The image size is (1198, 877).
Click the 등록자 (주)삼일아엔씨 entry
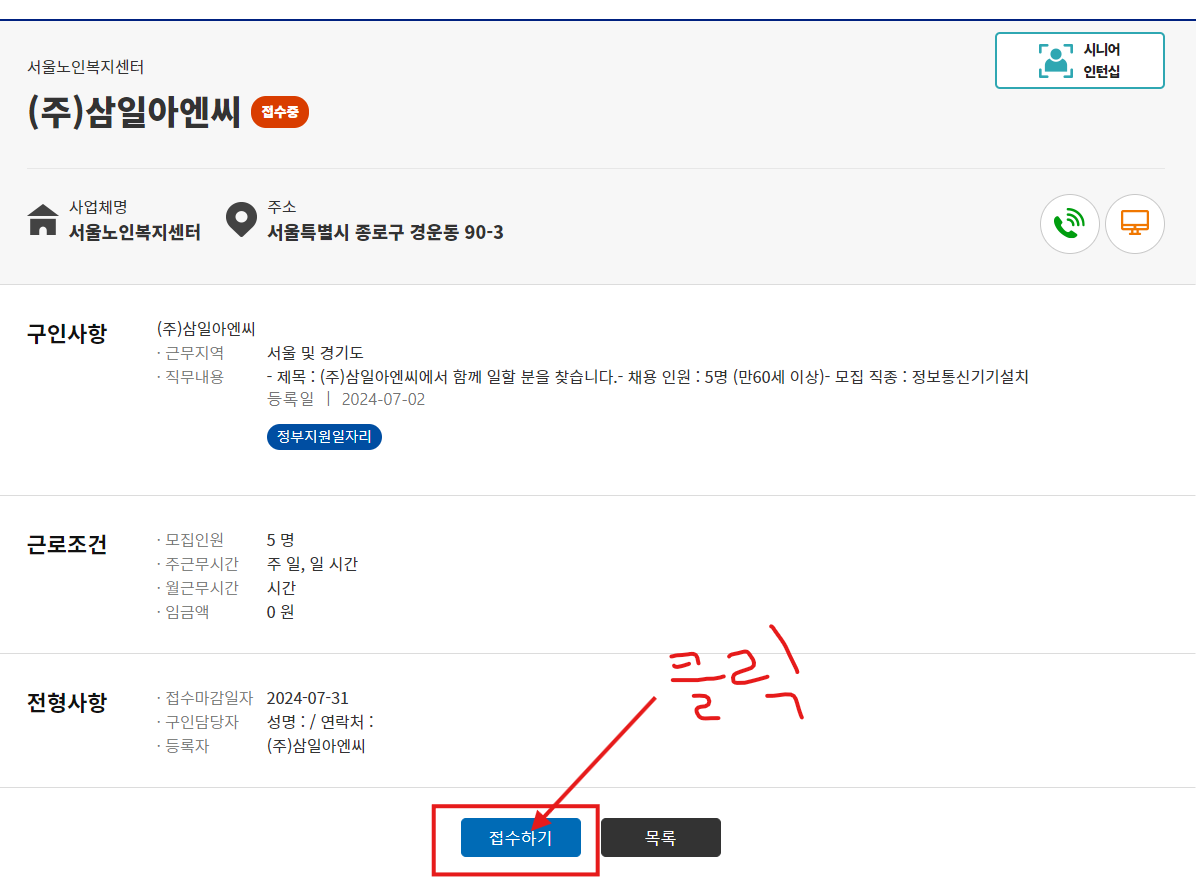point(316,745)
